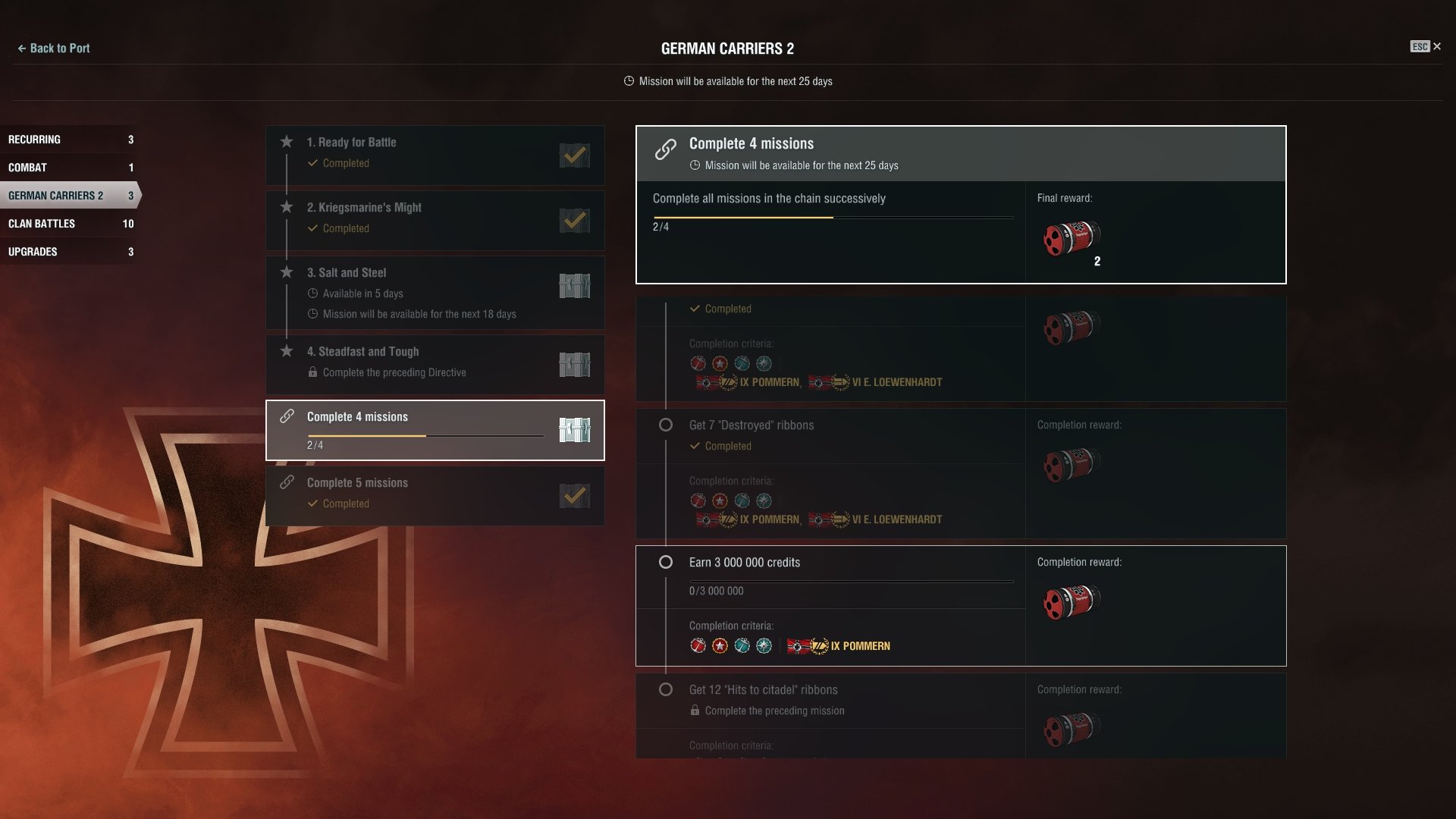Image resolution: width=1456 pixels, height=819 pixels.
Task: Click the completed checkmark for Kriegsmarine's Might
Action: click(x=574, y=221)
